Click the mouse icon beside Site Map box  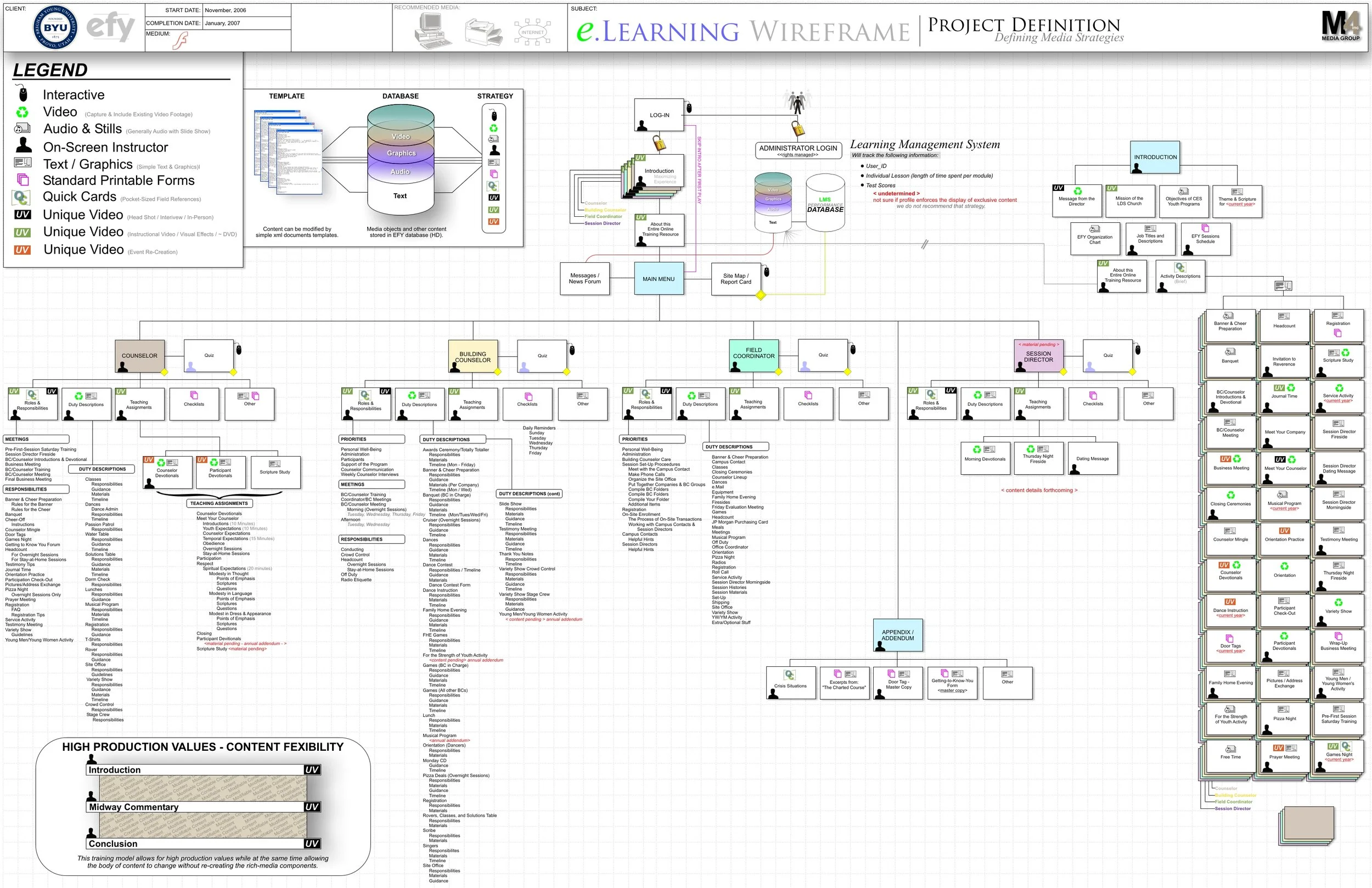click(x=766, y=272)
